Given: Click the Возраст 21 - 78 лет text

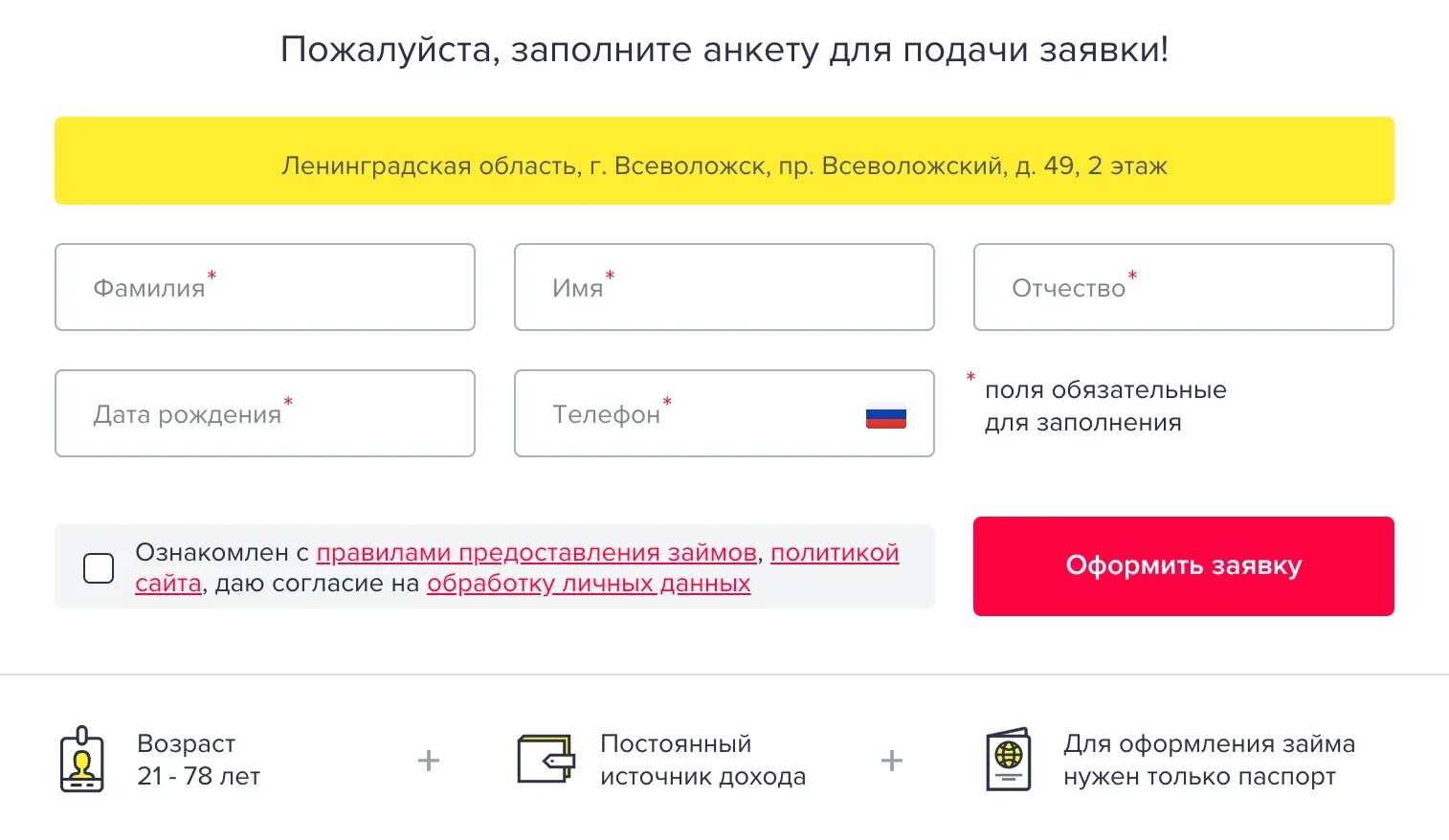Looking at the screenshot, I should (198, 760).
